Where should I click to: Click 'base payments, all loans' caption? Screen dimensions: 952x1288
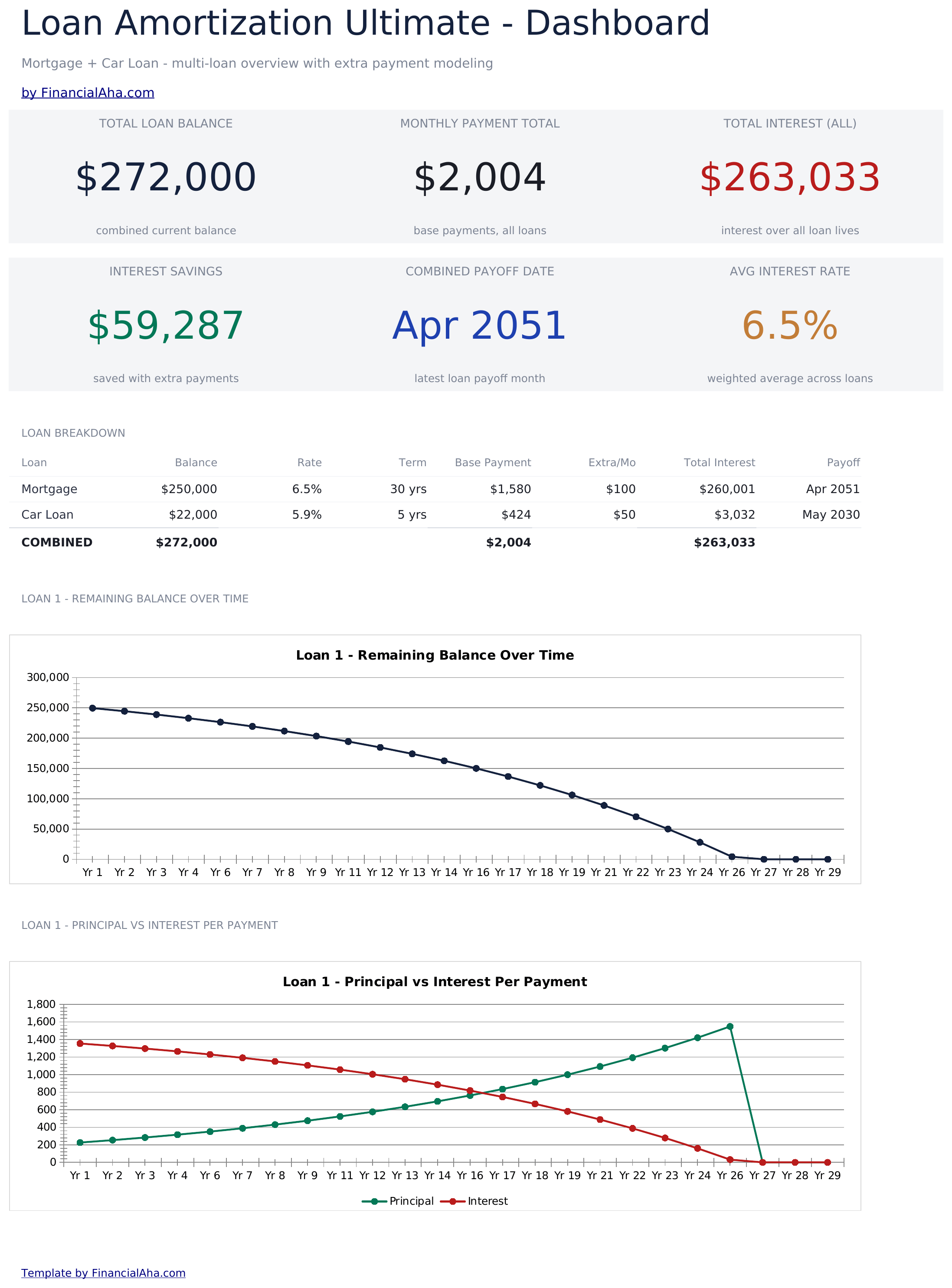click(479, 231)
